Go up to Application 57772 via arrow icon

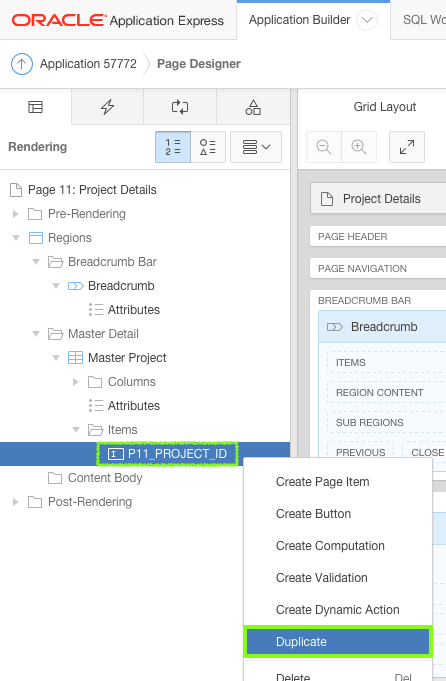click(x=22, y=64)
